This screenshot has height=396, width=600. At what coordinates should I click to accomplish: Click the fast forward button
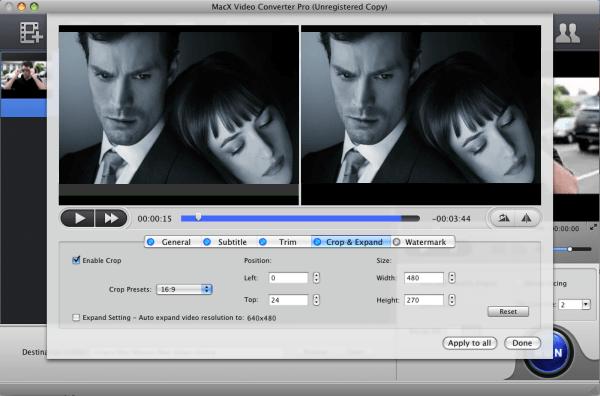pyautogui.click(x=111, y=218)
